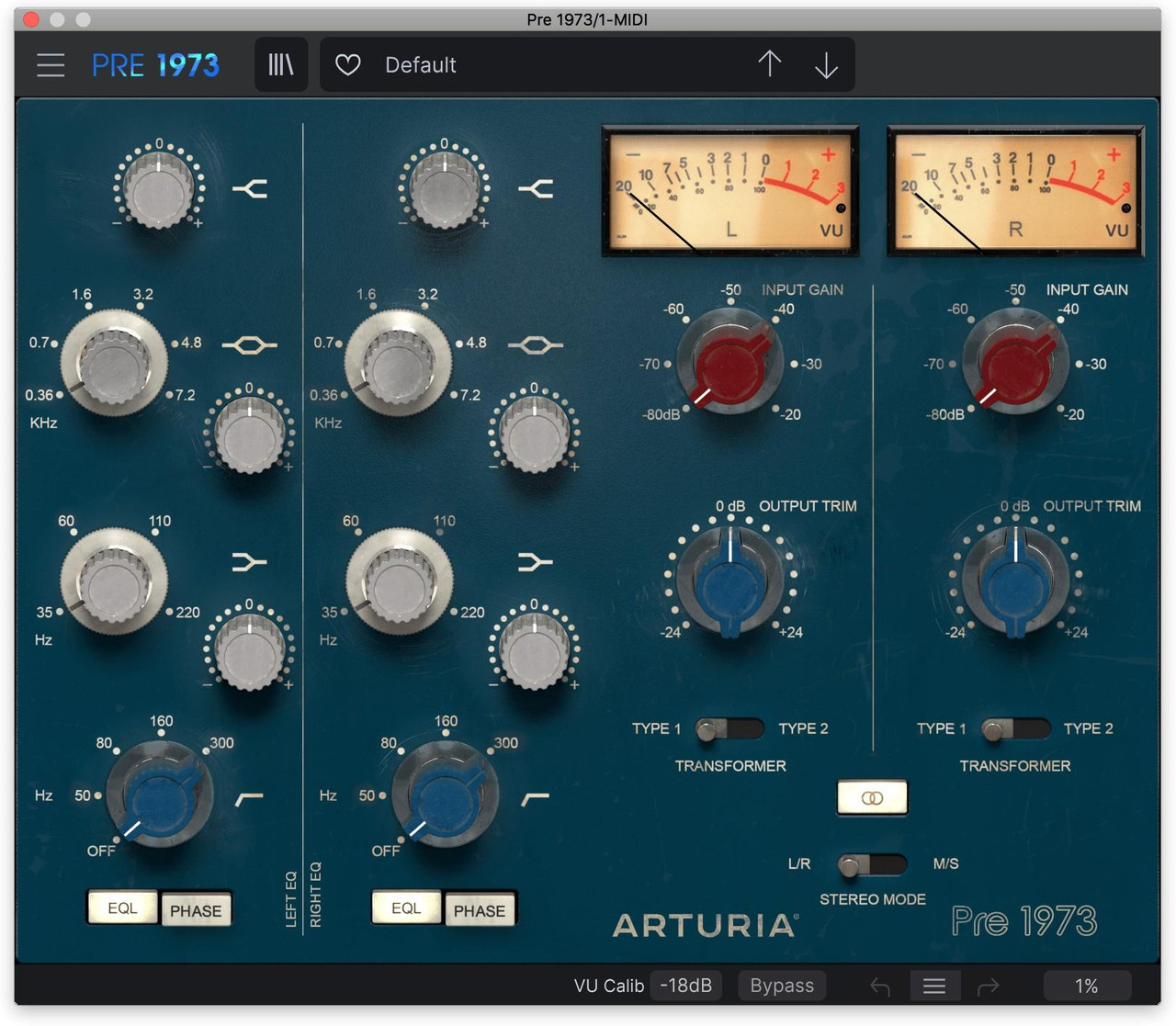Click Left EQ mid frequency KHz knob
Screen dimensions: 1176x1026
[114, 363]
